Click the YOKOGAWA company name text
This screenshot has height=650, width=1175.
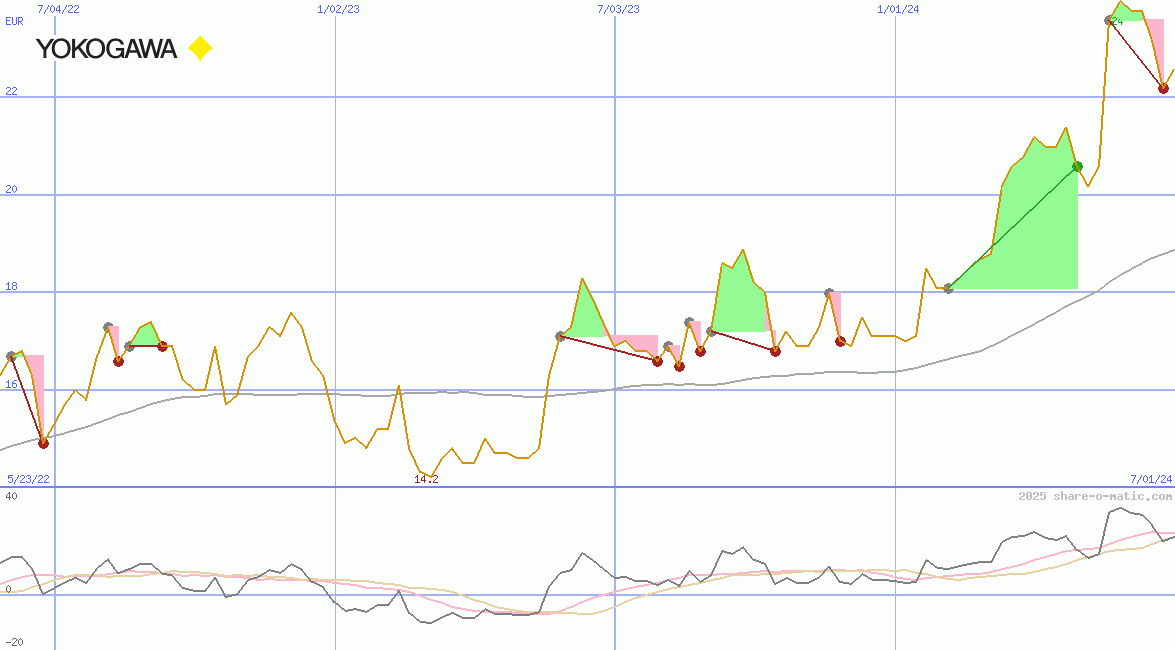coord(106,49)
